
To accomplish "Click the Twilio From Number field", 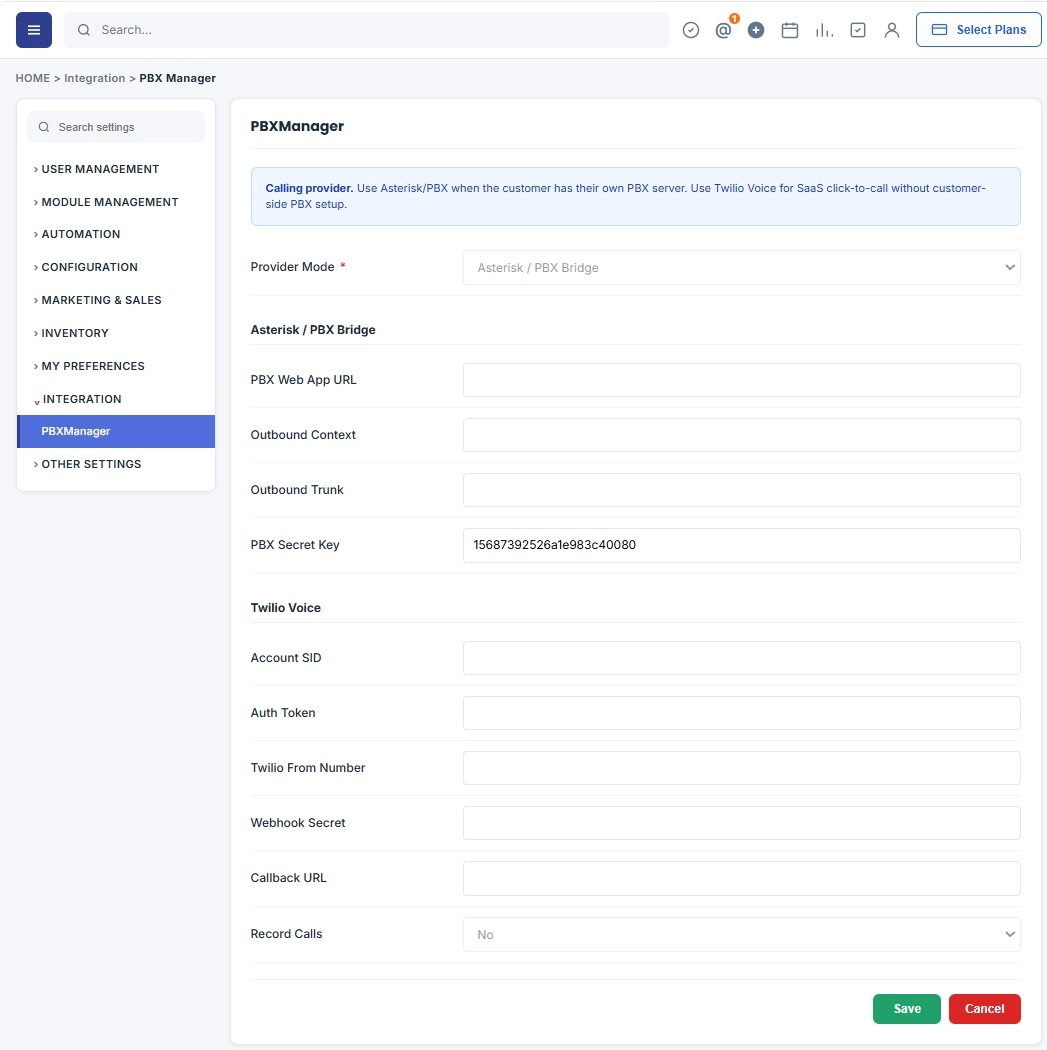I will (x=742, y=768).
